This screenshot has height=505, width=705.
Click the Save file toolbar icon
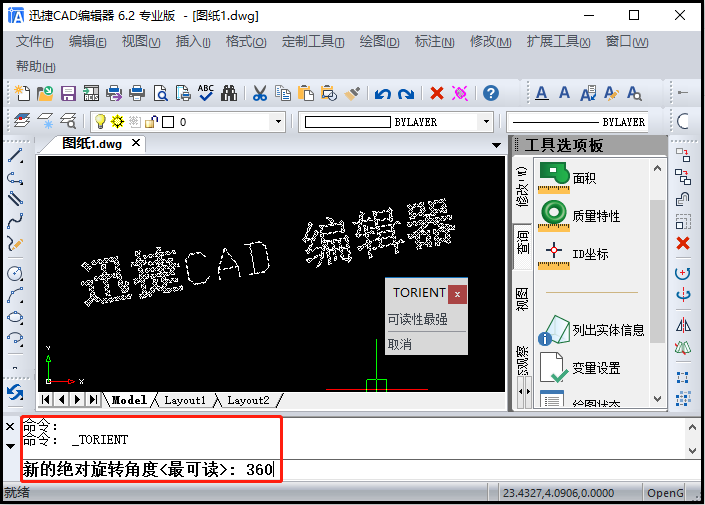[x=68, y=93]
